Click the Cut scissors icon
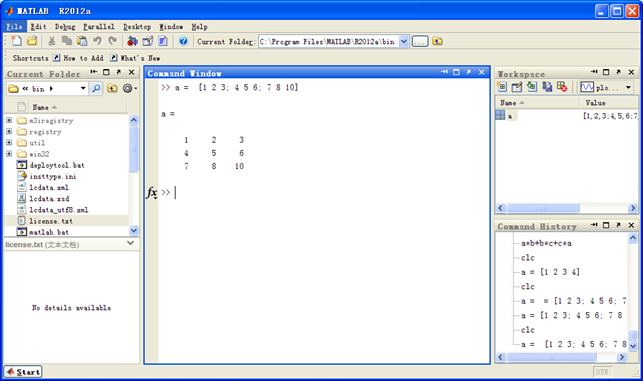The height and width of the screenshot is (381, 643). (52, 41)
